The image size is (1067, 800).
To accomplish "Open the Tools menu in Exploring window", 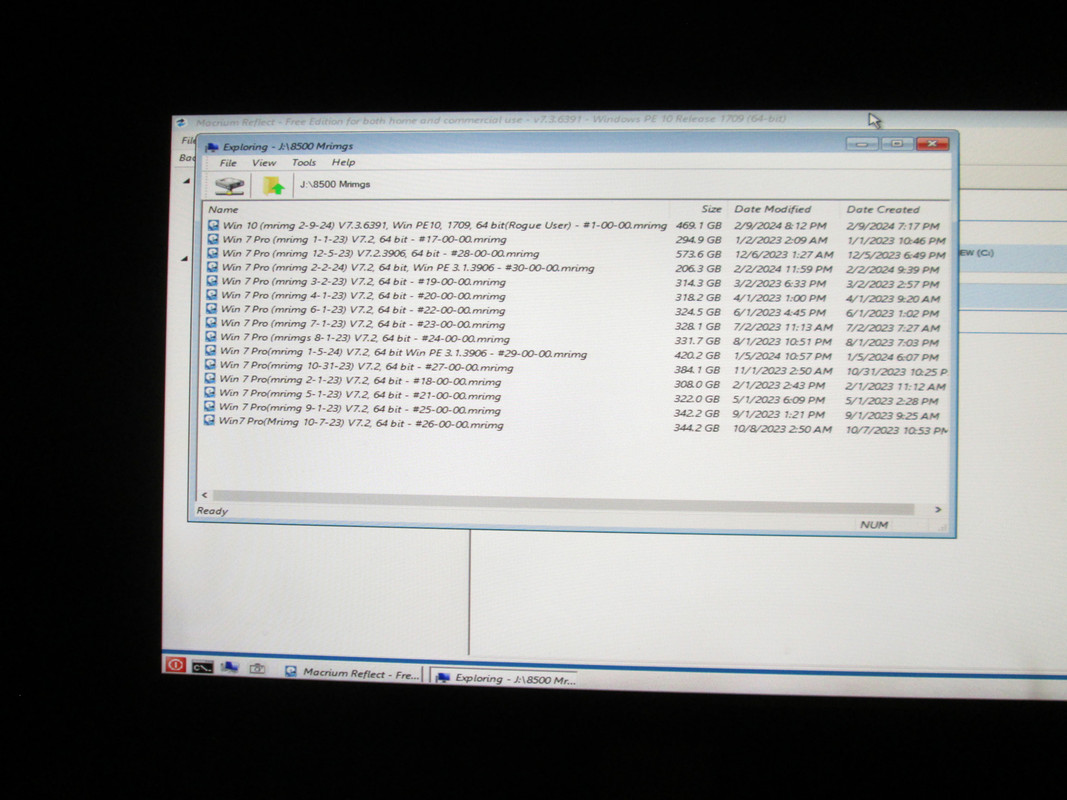I will pyautogui.click(x=303, y=163).
